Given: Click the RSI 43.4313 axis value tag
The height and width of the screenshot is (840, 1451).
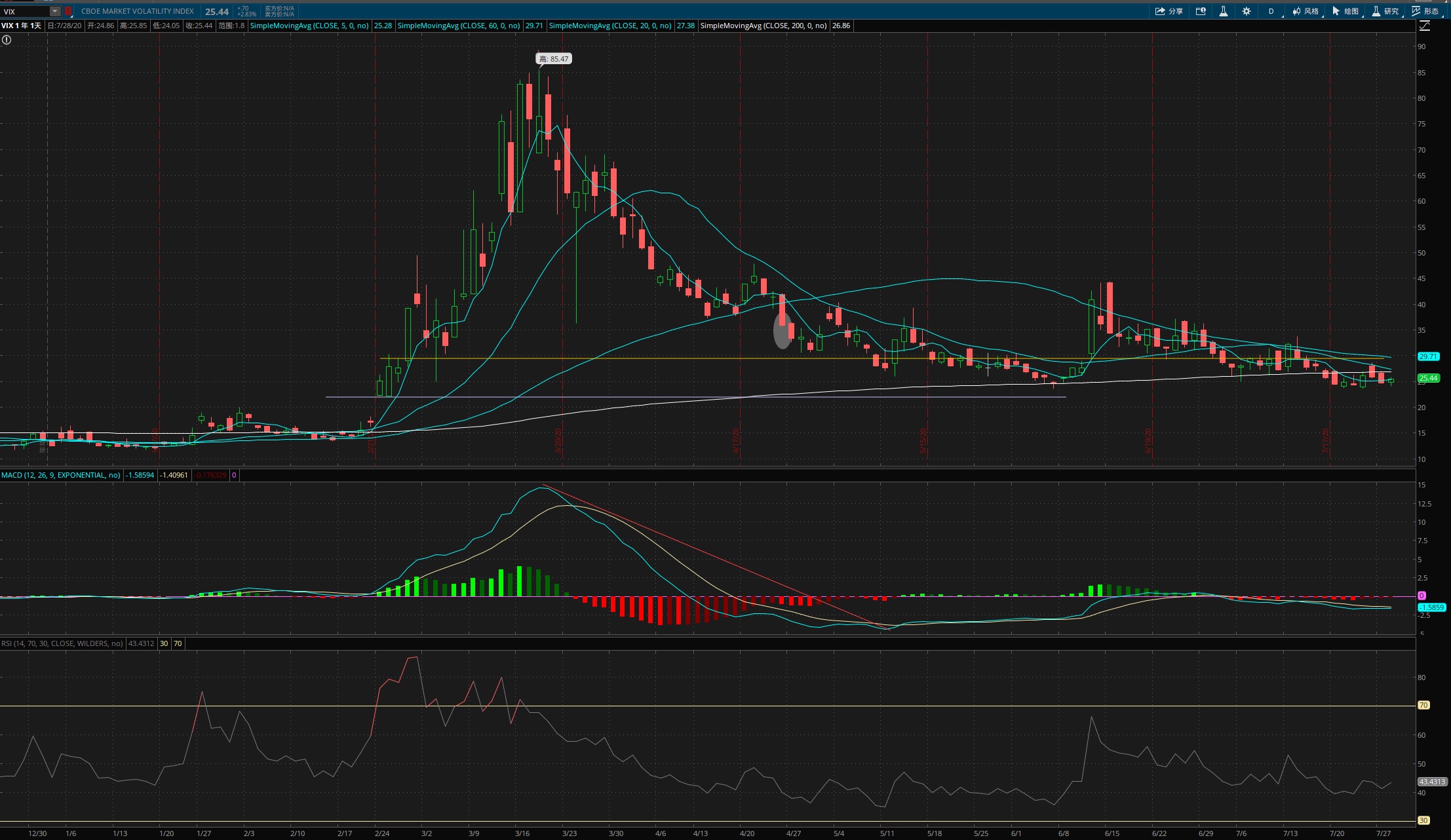Looking at the screenshot, I should pos(1432,782).
